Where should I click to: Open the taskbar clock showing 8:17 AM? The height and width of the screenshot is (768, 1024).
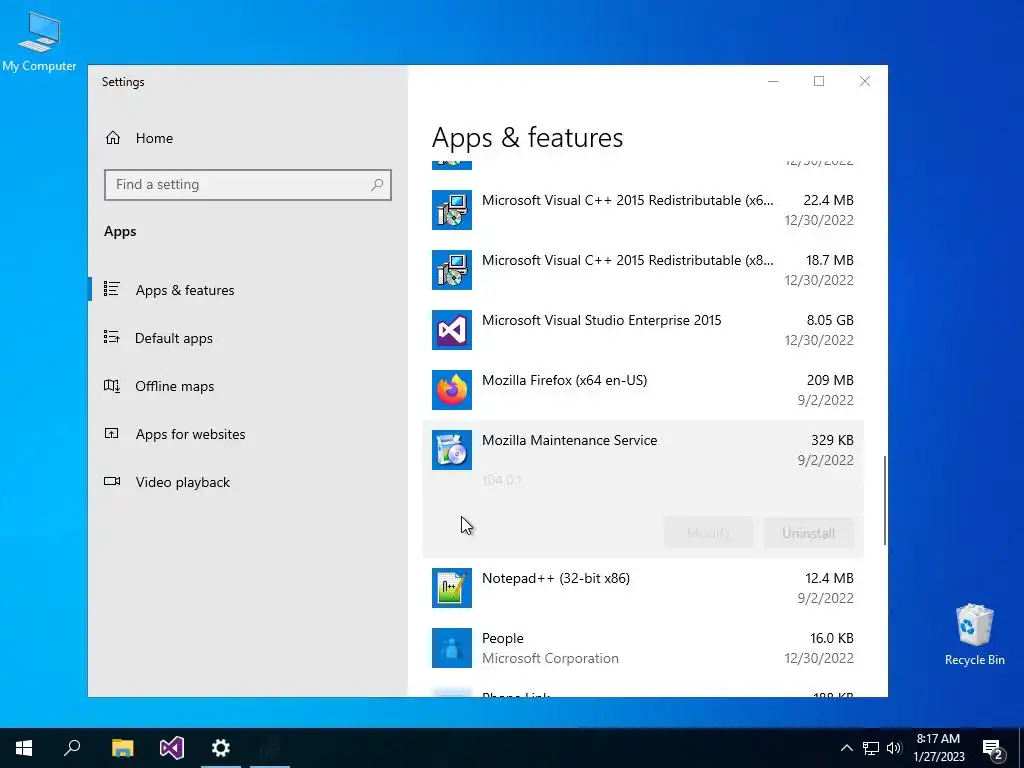coord(938,748)
